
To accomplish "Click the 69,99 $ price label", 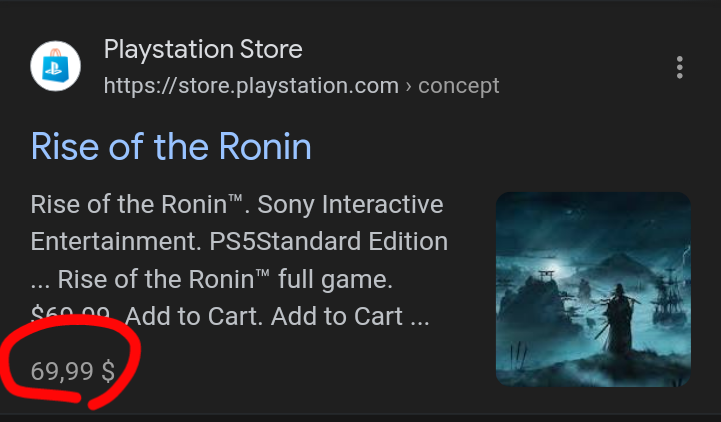I will [73, 371].
